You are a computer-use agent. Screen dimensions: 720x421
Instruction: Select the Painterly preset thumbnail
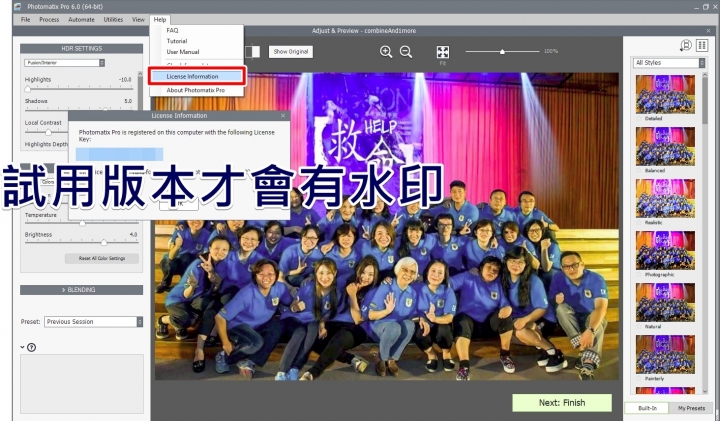click(x=665, y=354)
